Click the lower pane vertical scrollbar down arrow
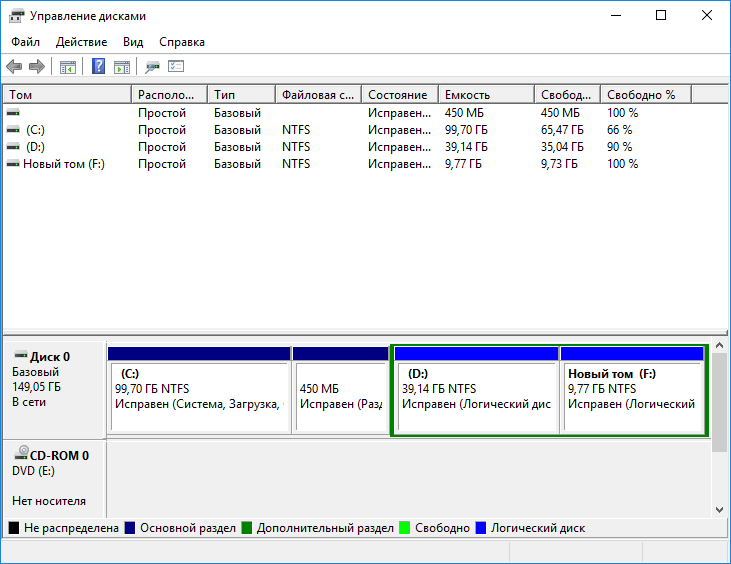 [x=720, y=509]
